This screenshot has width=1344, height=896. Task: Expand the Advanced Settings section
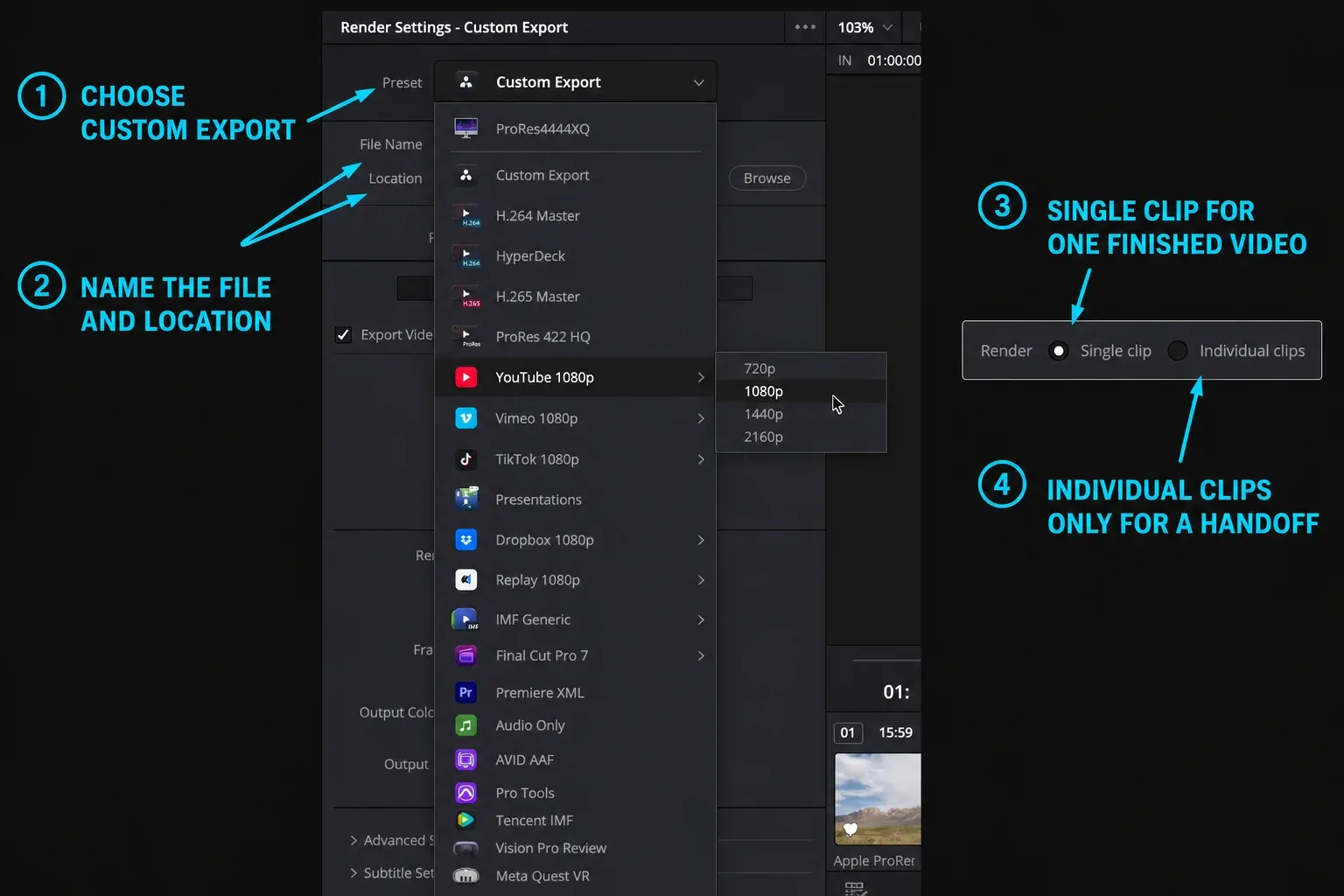[353, 840]
